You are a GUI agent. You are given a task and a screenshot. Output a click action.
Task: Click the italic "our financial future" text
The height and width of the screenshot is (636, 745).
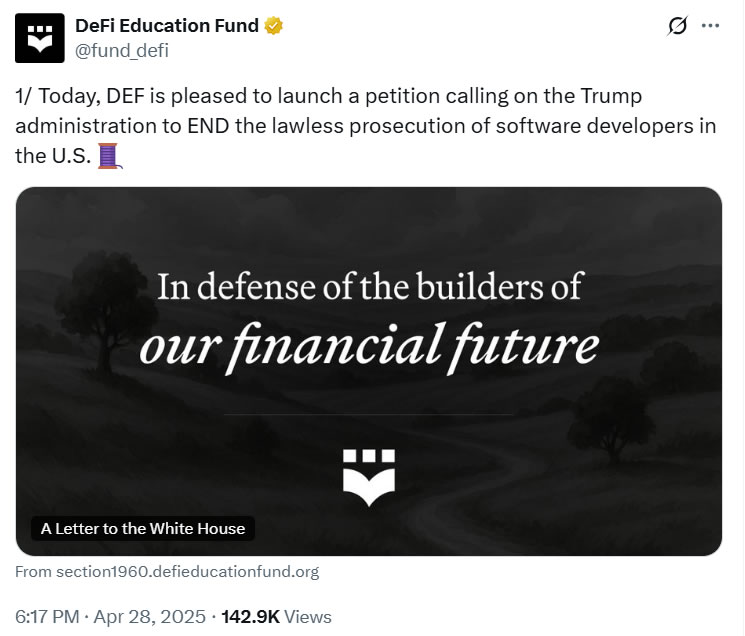(369, 345)
